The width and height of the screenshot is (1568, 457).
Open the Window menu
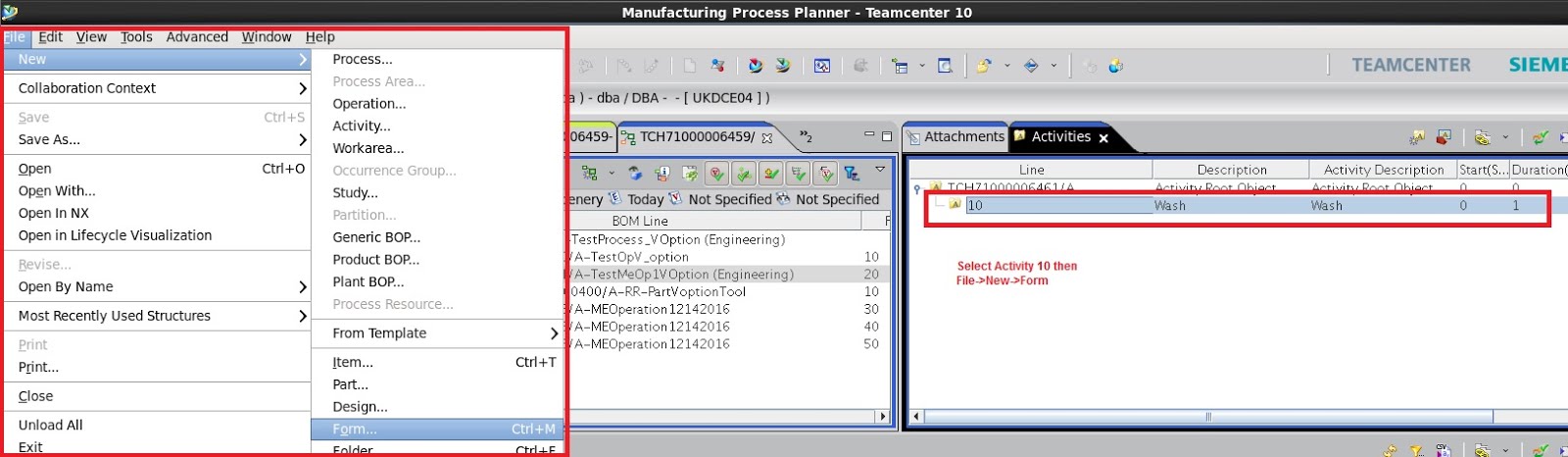coord(267,37)
